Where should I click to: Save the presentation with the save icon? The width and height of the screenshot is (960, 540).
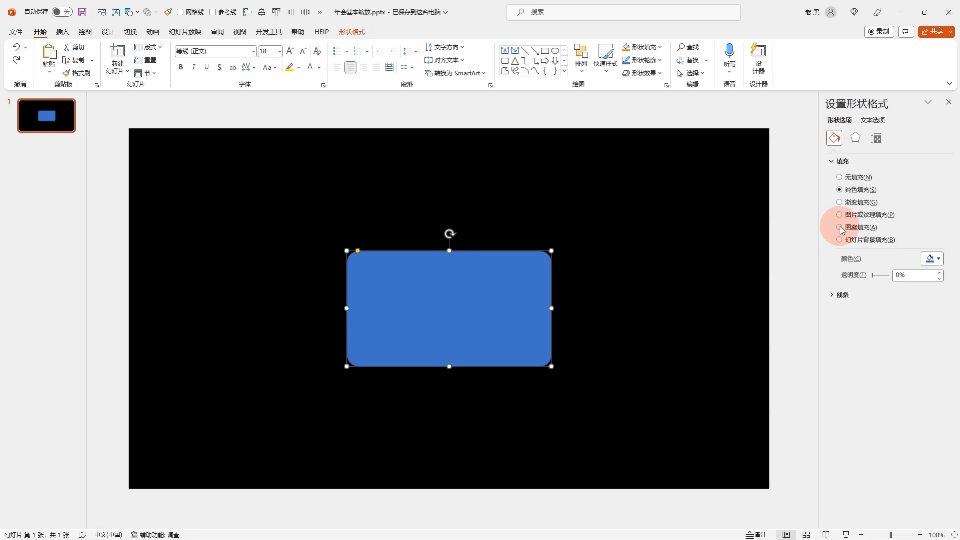pos(82,12)
